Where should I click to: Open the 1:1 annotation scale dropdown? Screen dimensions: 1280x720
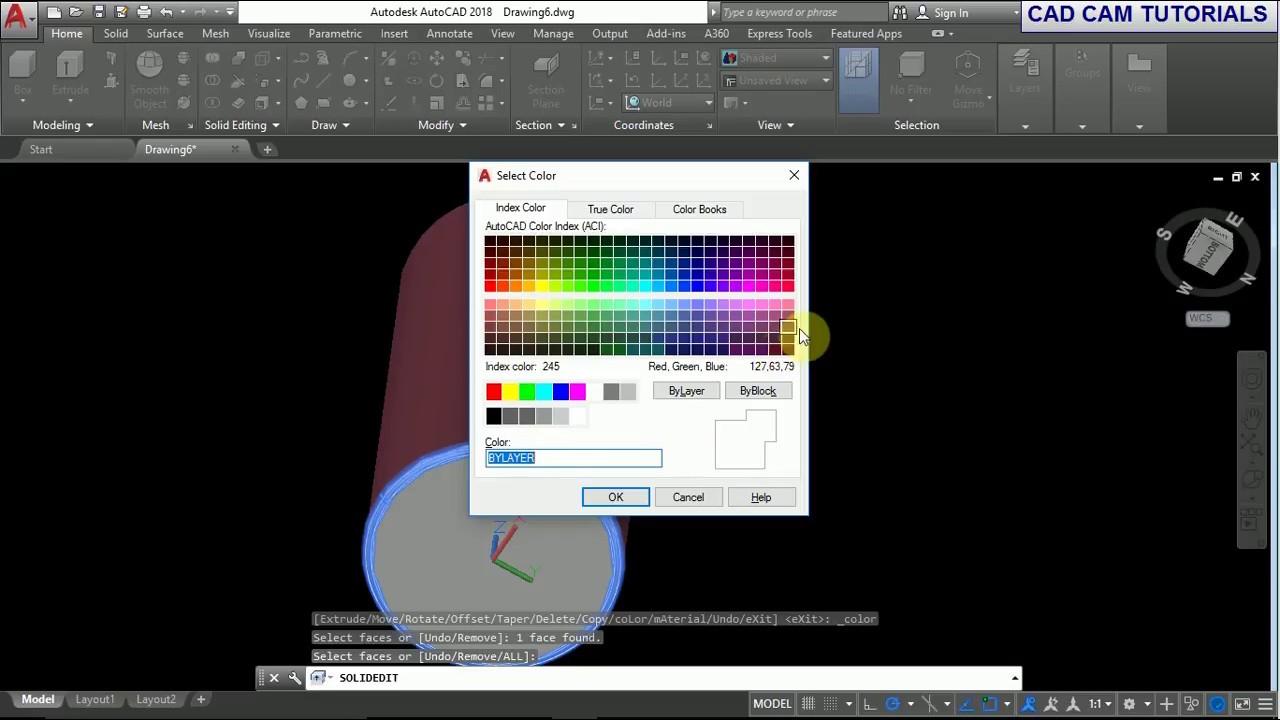[1101, 704]
